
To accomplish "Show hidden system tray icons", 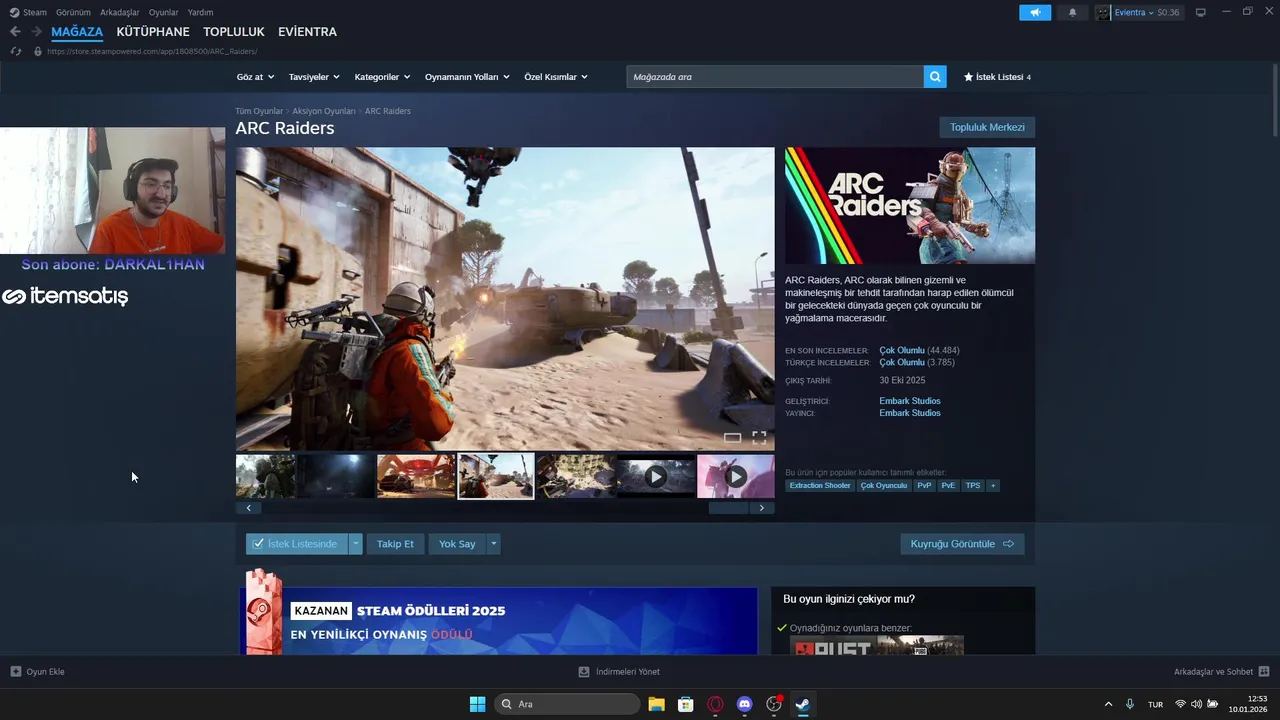I will coord(1108,704).
